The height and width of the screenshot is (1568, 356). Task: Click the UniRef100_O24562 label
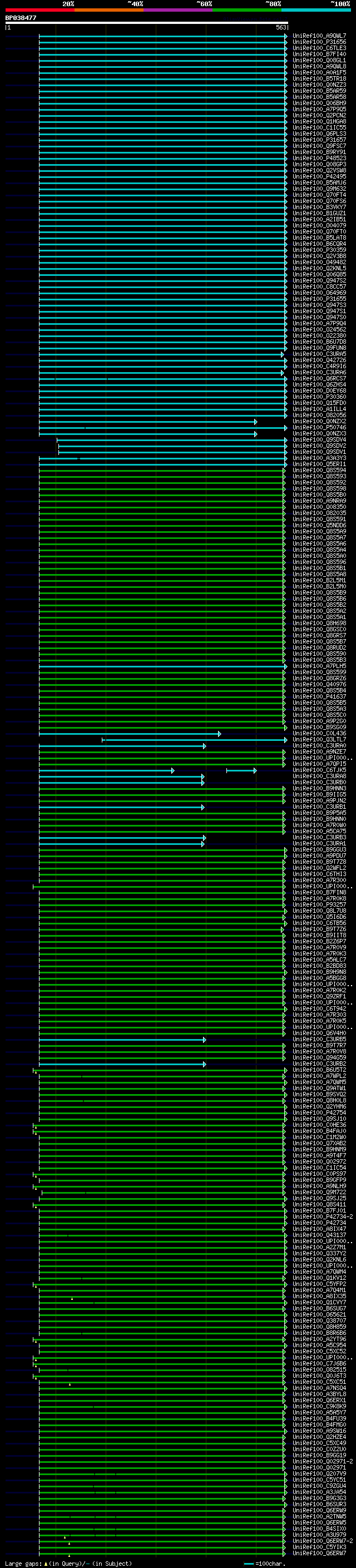click(319, 329)
